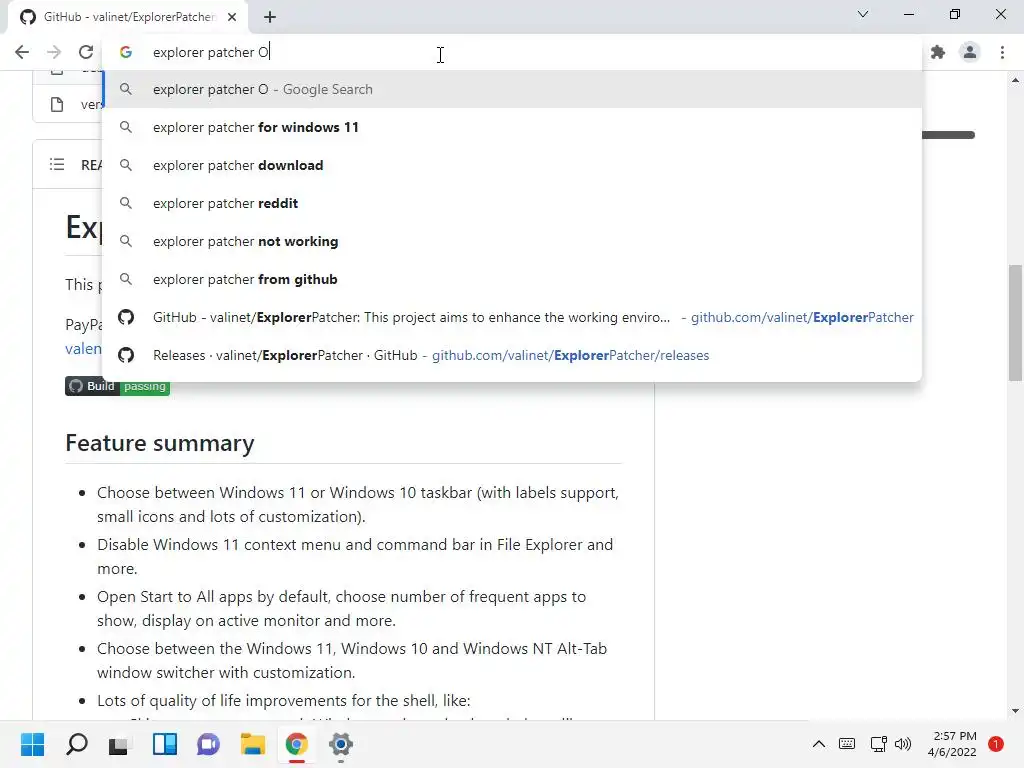Screen dimensions: 1024x768
Task: Select 'explorer patcher for windows 11' suggestion
Action: [513, 127]
